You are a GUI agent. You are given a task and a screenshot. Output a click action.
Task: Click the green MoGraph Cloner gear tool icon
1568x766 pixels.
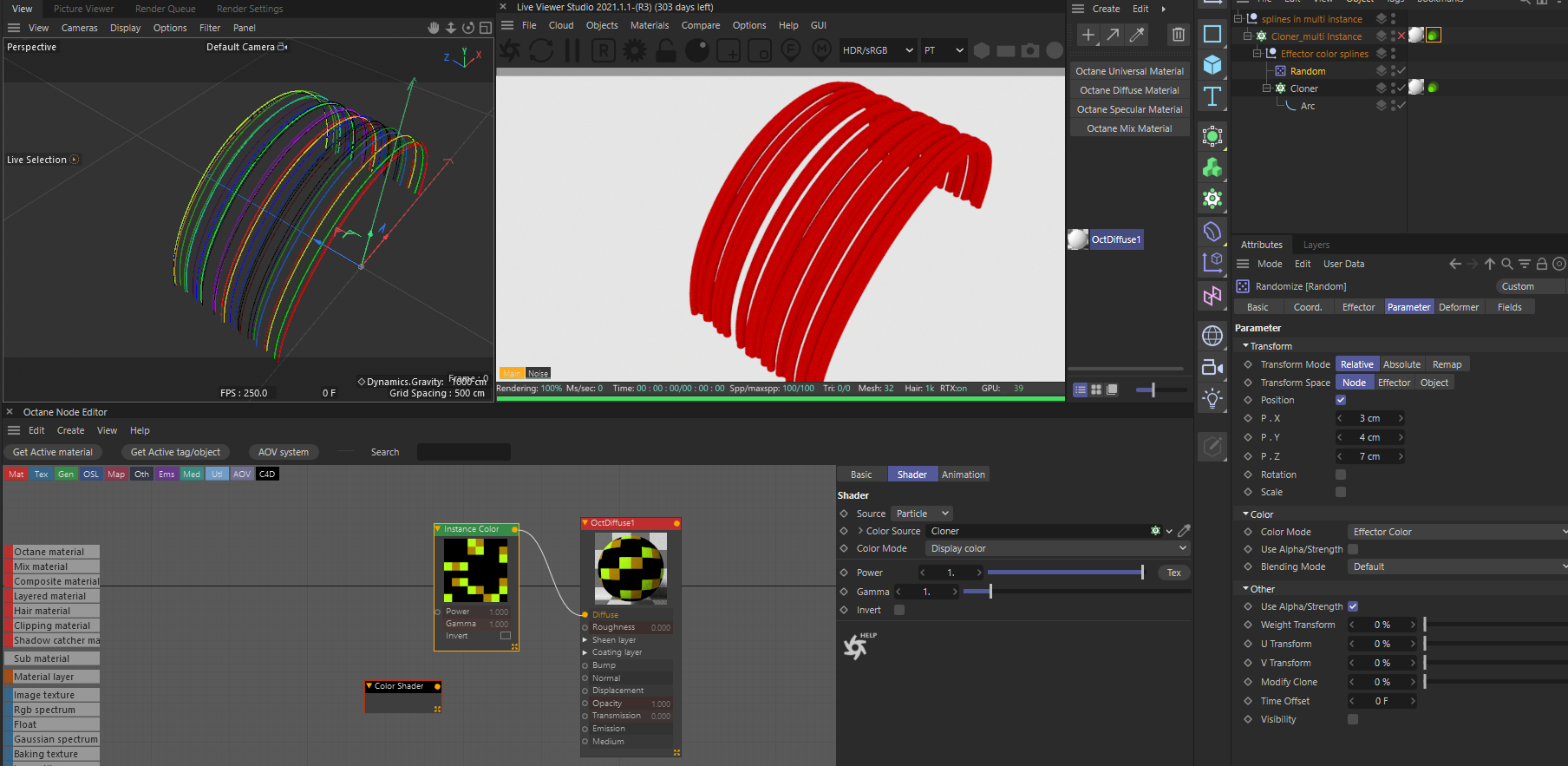pos(1212,199)
